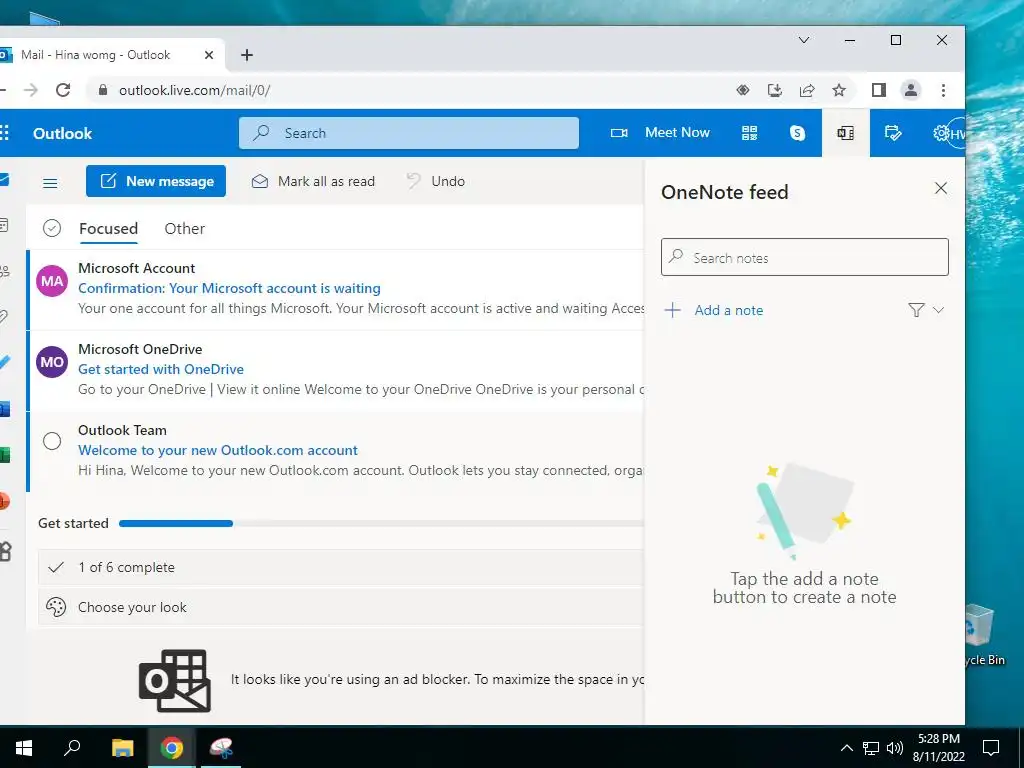
Task: Click the '1 of 6 complete' row
Action: (341, 567)
